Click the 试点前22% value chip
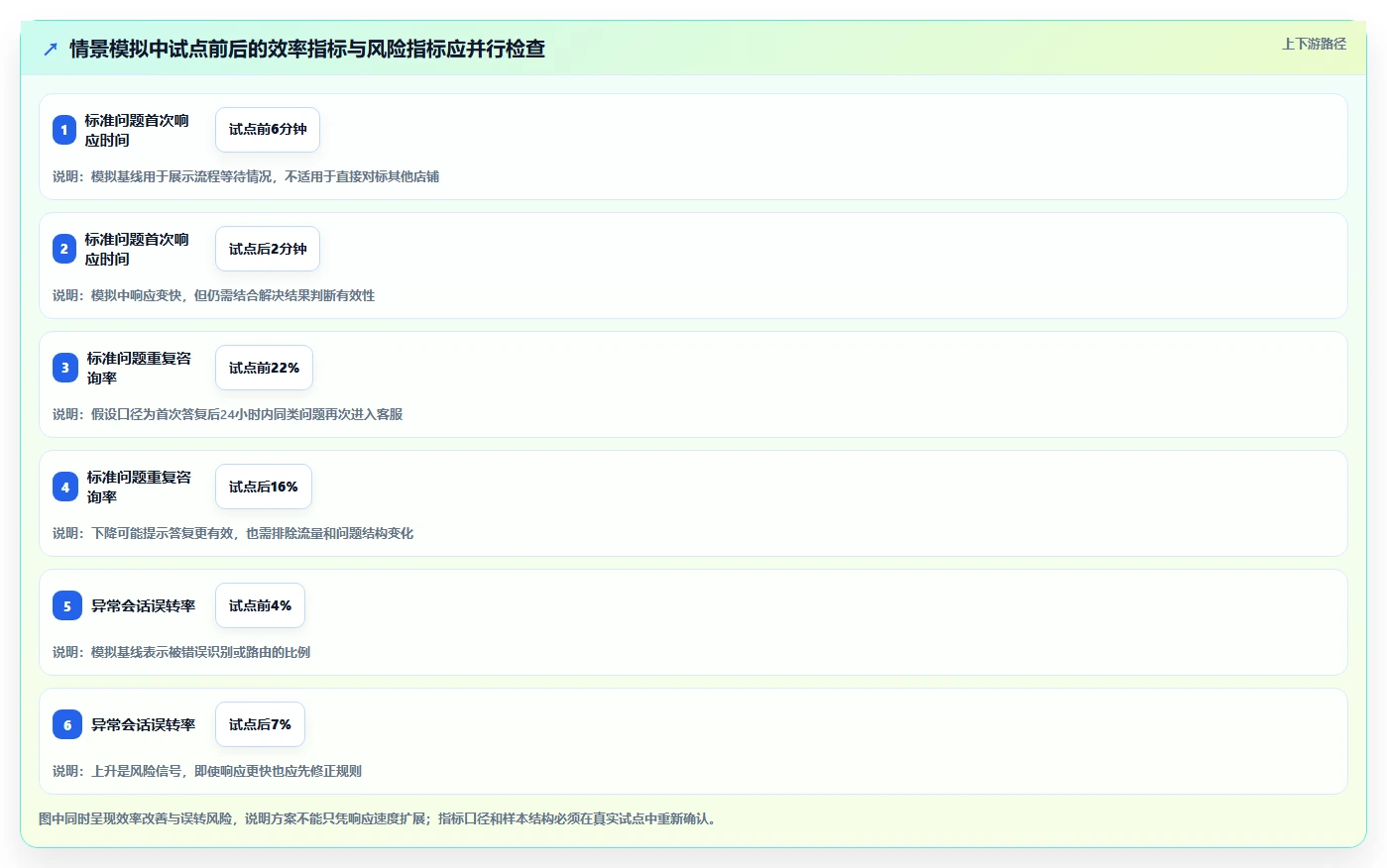The image size is (1387, 868). 264,368
